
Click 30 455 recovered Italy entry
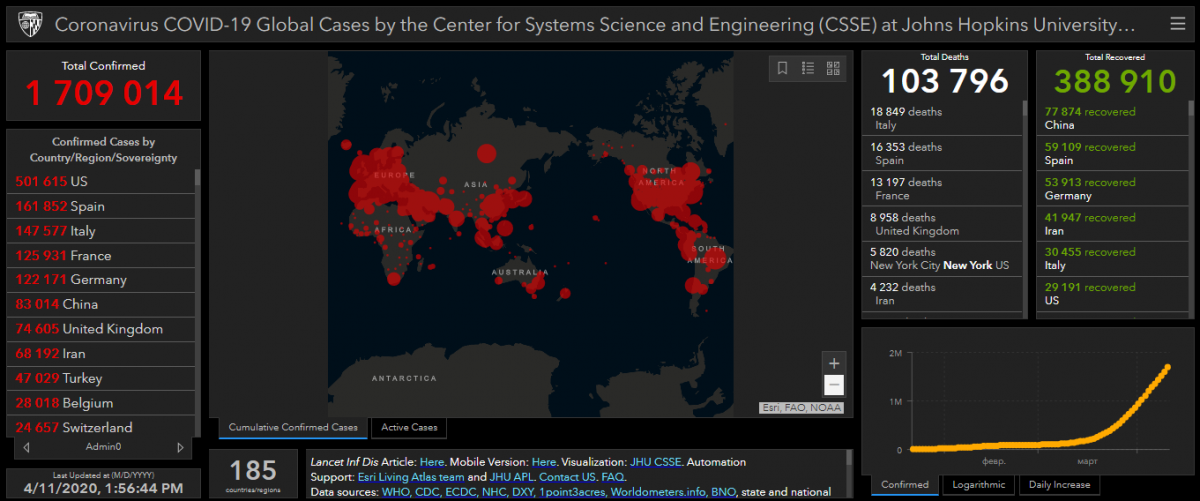[1112, 259]
